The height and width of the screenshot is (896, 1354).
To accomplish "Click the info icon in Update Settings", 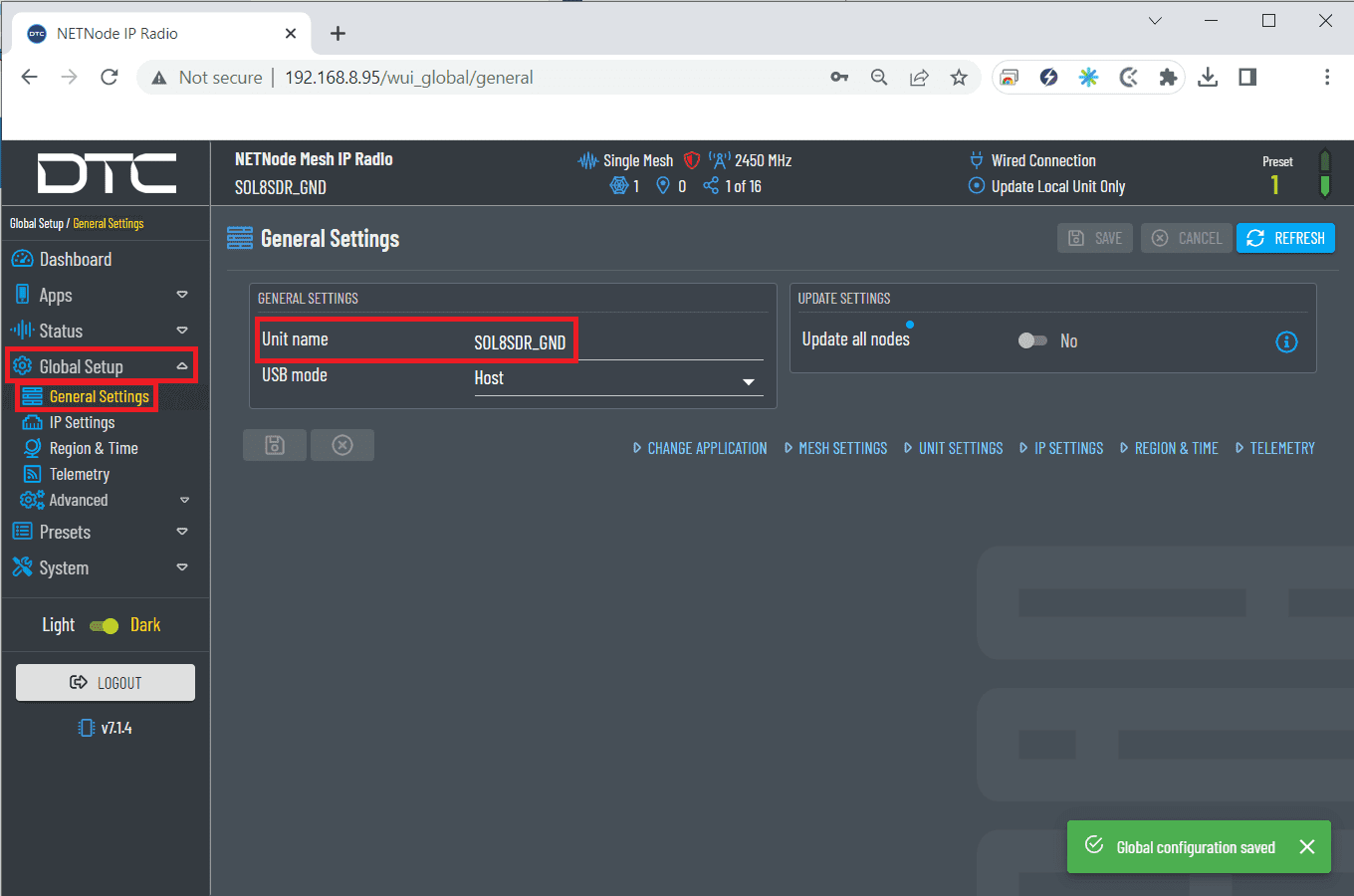I will pos(1286,342).
